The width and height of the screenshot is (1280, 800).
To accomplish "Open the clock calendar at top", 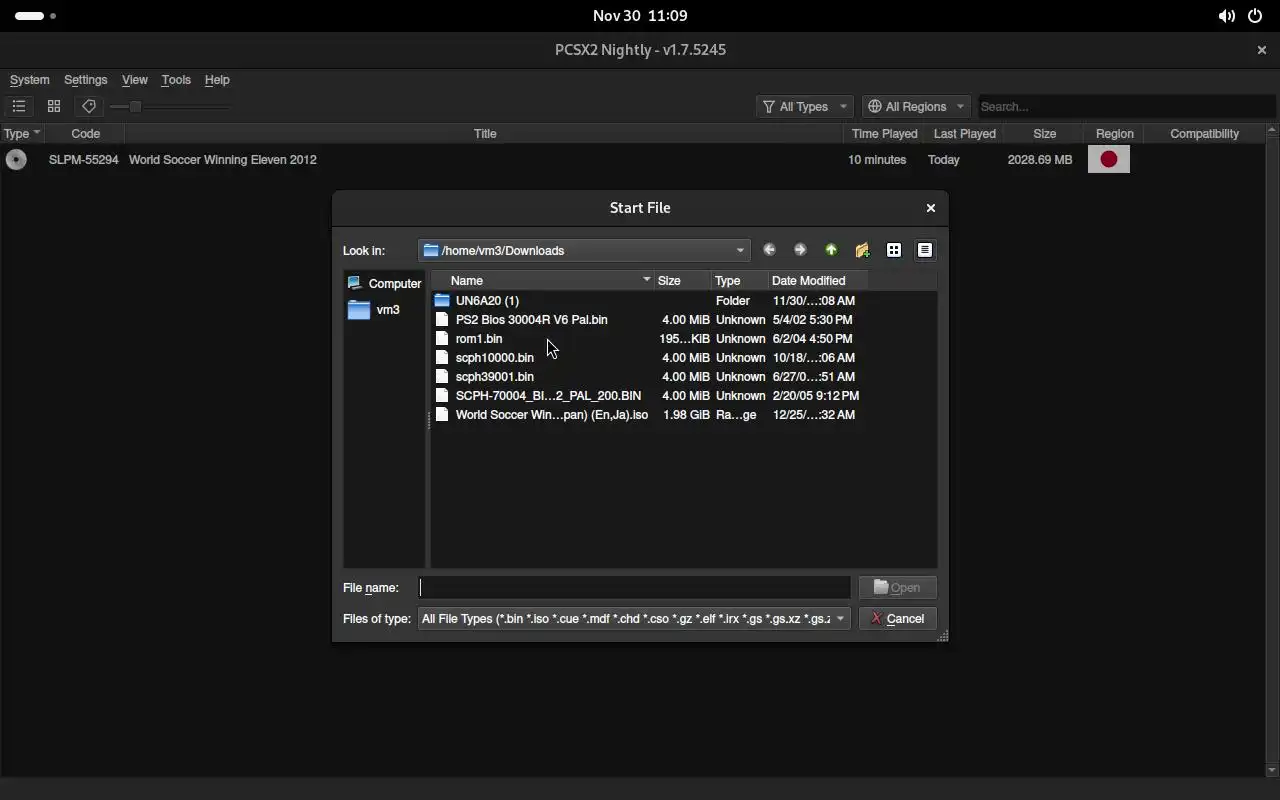I will (640, 16).
